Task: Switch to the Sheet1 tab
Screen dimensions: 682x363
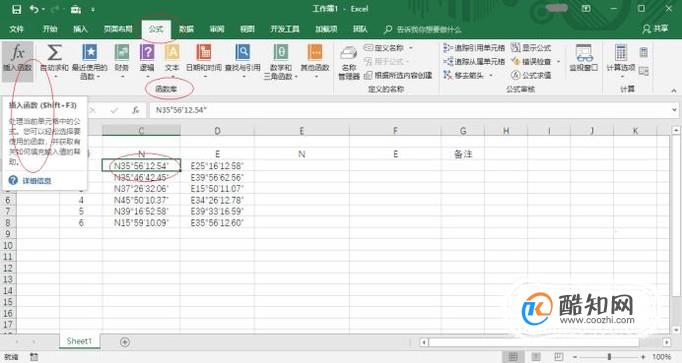Action: click(79, 341)
